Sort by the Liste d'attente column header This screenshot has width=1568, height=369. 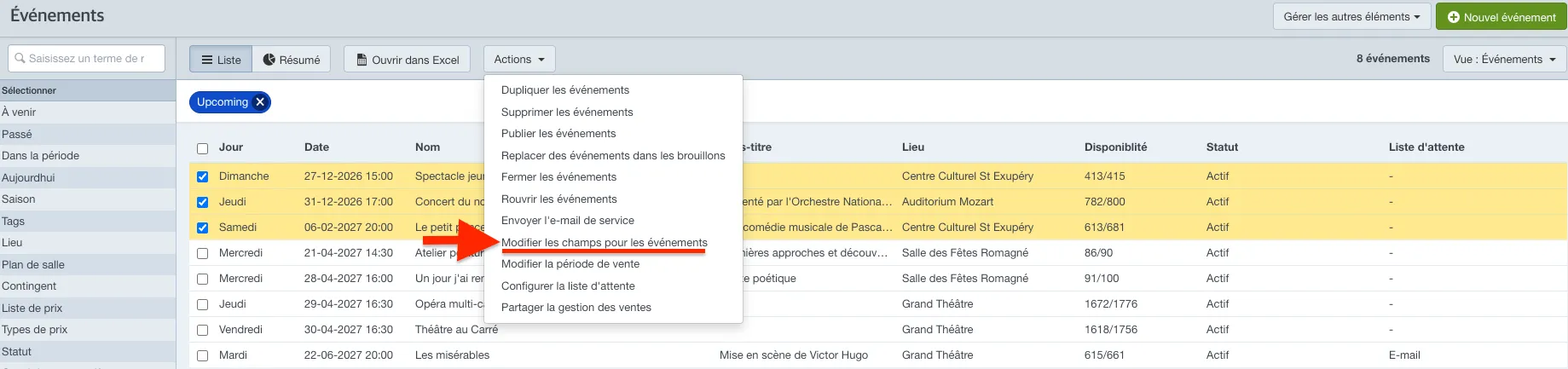(1426, 147)
